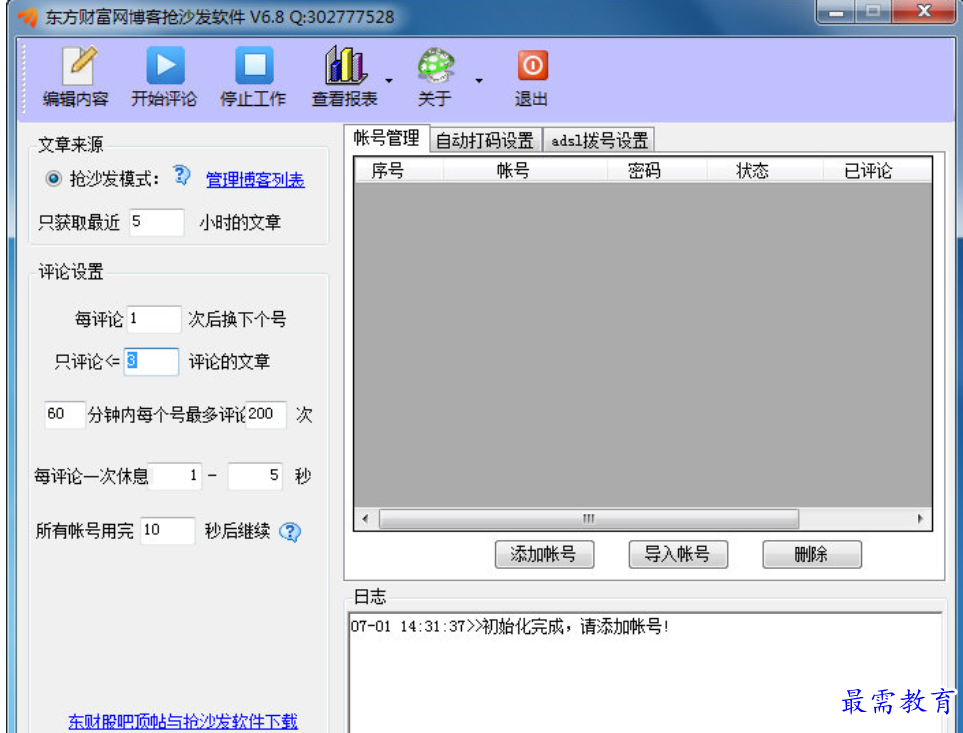963x733 pixels.
Task: Switch to the 帐号管理 tab
Action: [386, 138]
